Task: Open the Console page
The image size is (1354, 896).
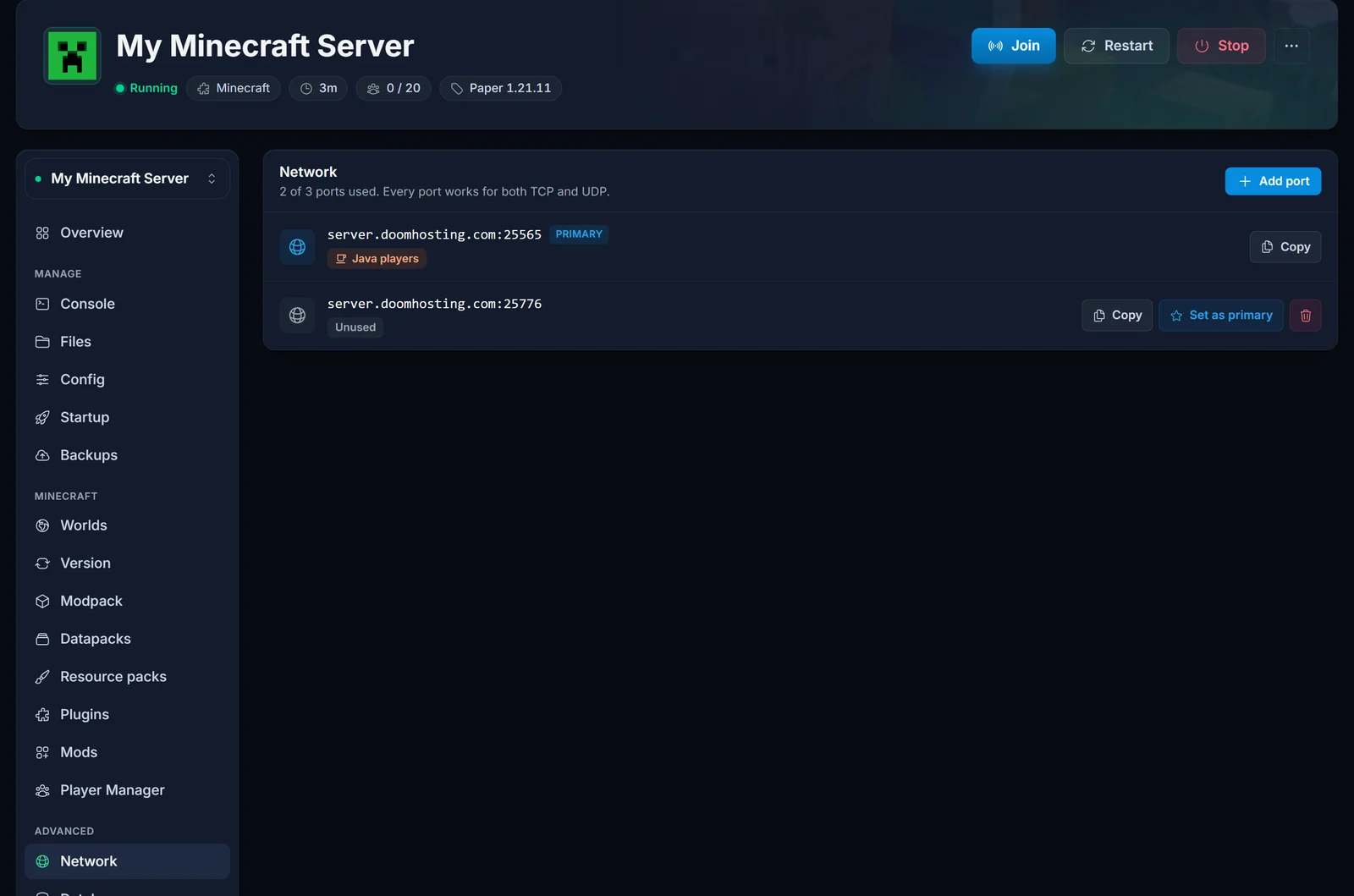Action: pyautogui.click(x=127, y=304)
